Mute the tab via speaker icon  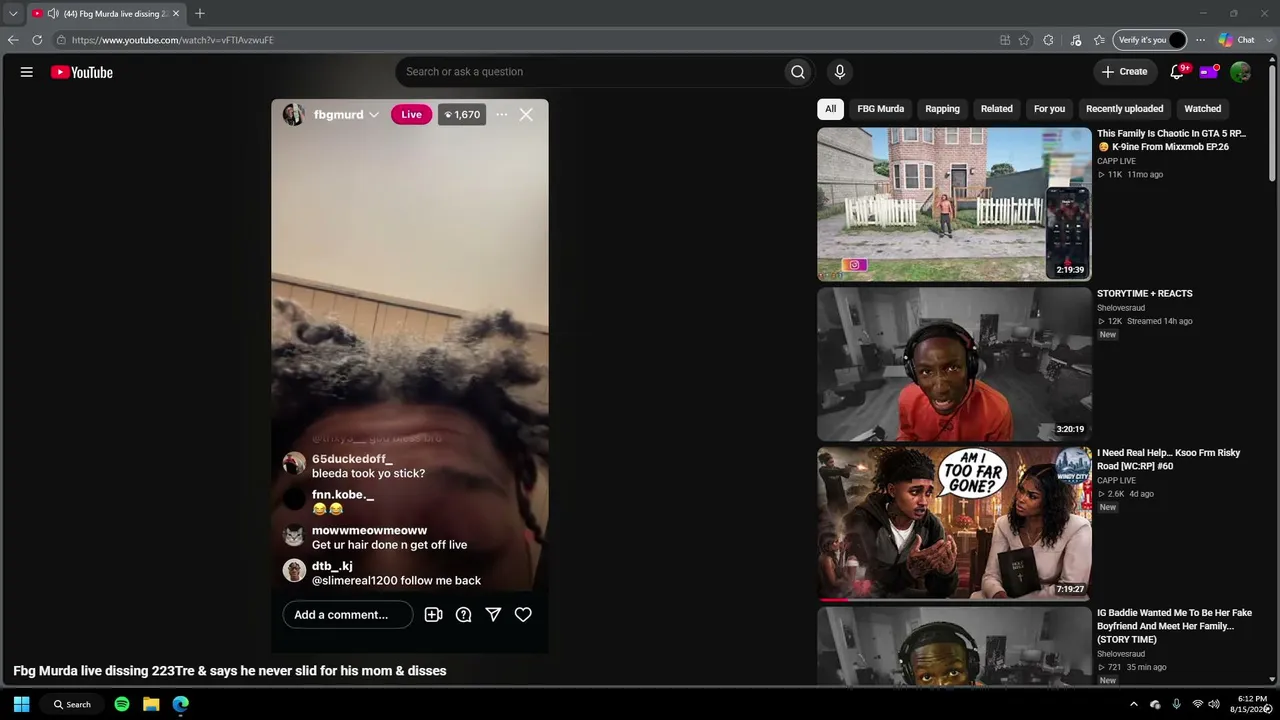53,14
